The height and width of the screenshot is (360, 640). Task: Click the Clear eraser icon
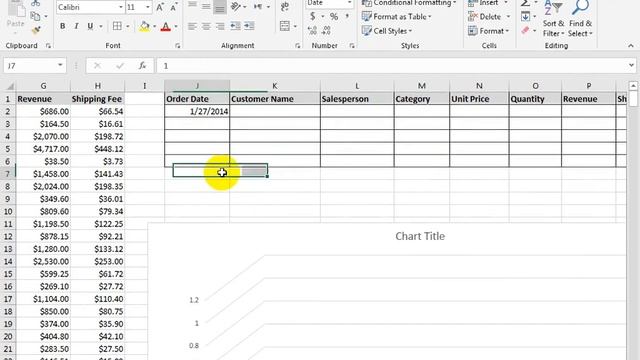click(525, 31)
